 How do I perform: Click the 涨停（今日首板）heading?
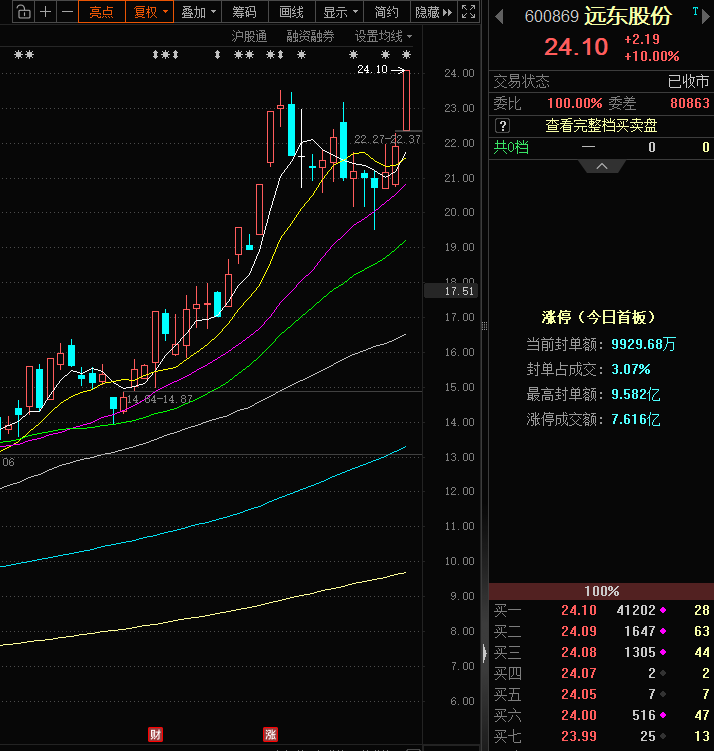[x=598, y=317]
